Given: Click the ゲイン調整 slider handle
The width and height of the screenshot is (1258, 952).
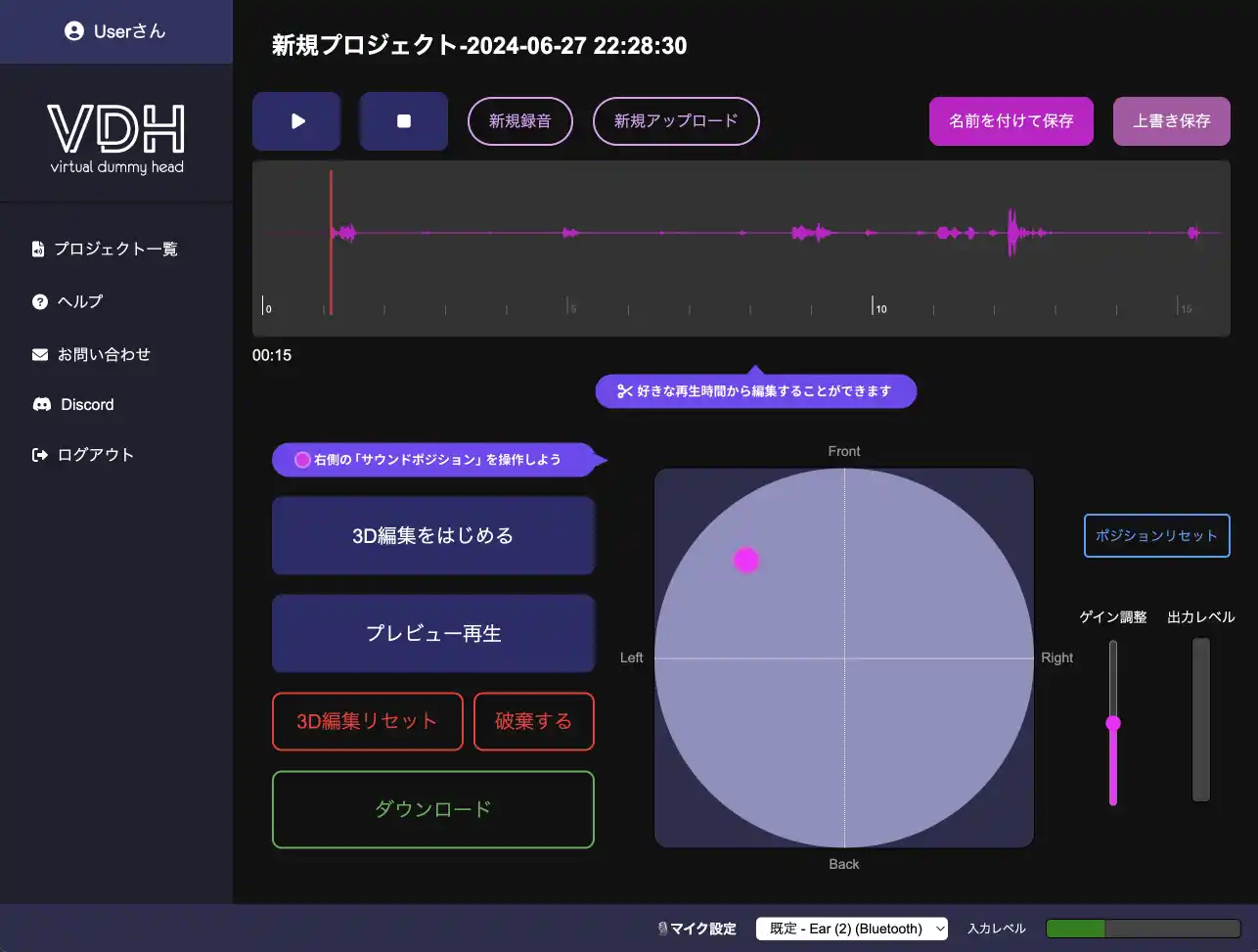Looking at the screenshot, I should coord(1113,723).
